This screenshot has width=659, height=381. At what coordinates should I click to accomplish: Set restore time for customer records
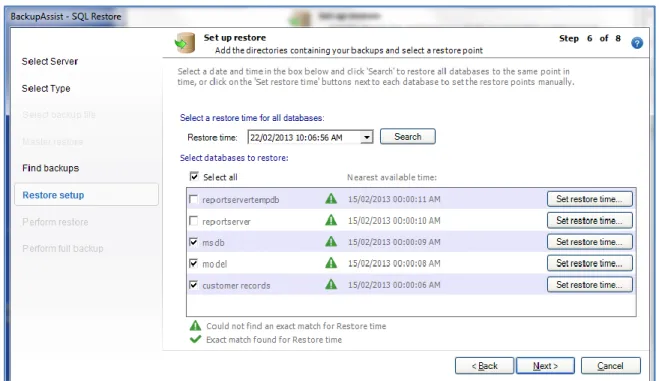tap(590, 284)
